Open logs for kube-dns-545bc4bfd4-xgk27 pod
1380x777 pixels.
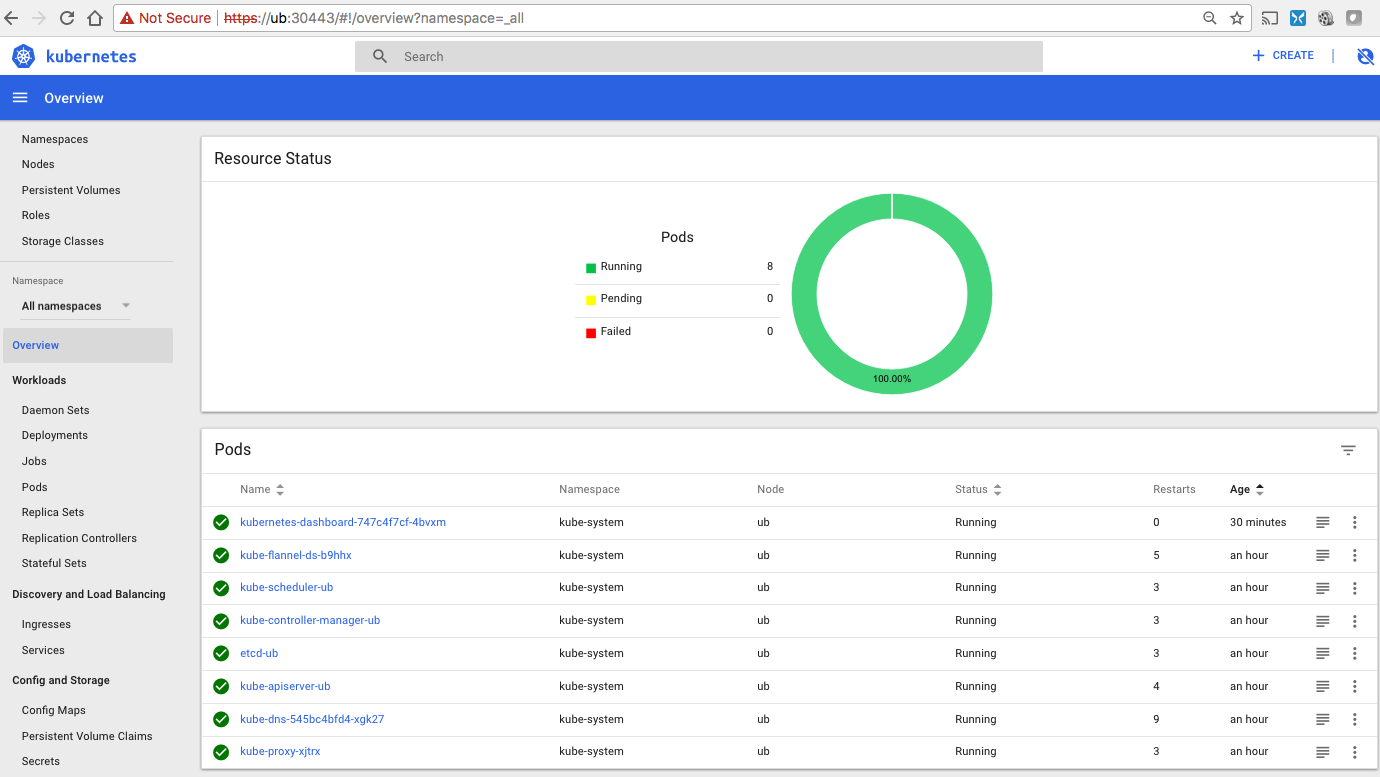pyautogui.click(x=1322, y=719)
